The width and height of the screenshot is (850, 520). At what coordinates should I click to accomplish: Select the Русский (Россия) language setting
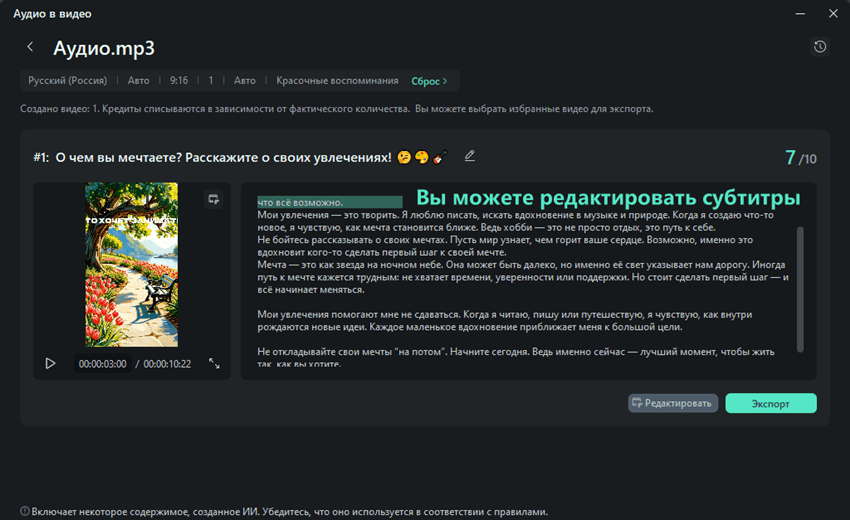(68, 81)
